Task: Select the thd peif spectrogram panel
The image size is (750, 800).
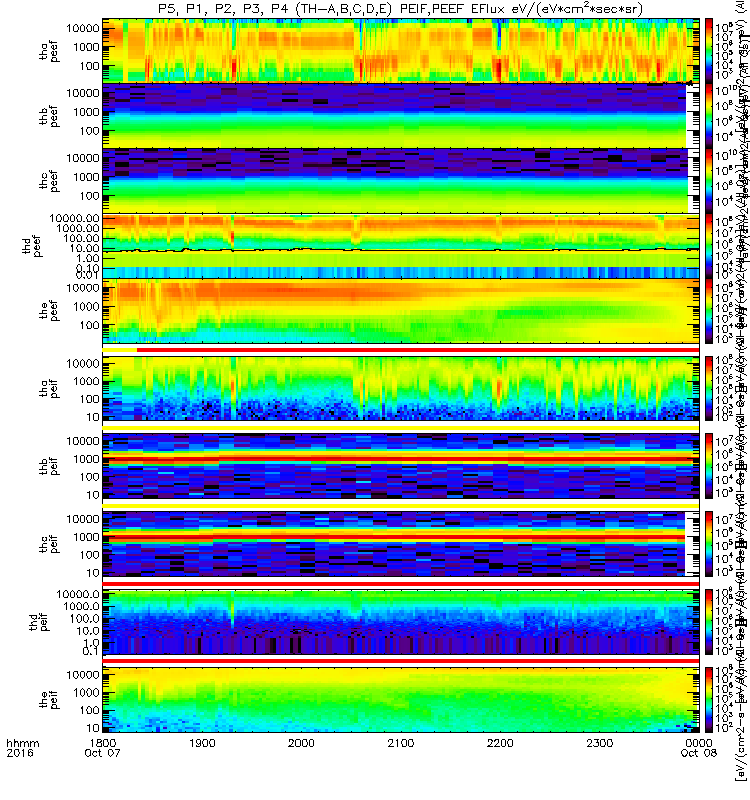Action: pos(401,622)
